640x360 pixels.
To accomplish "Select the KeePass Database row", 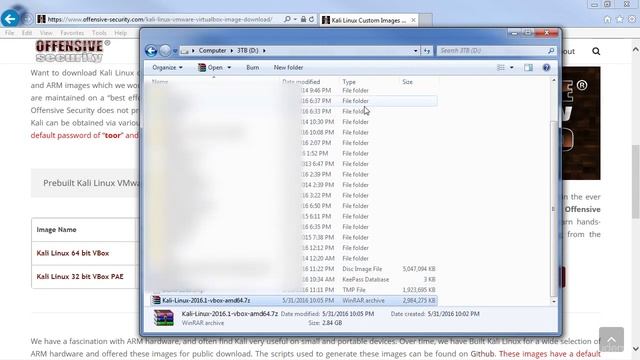I will click(294, 280).
